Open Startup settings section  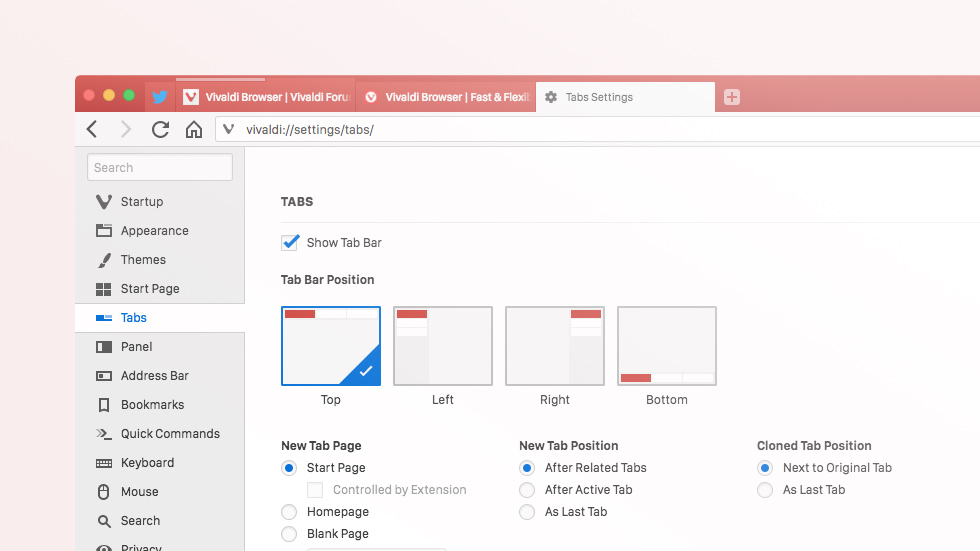point(160,202)
